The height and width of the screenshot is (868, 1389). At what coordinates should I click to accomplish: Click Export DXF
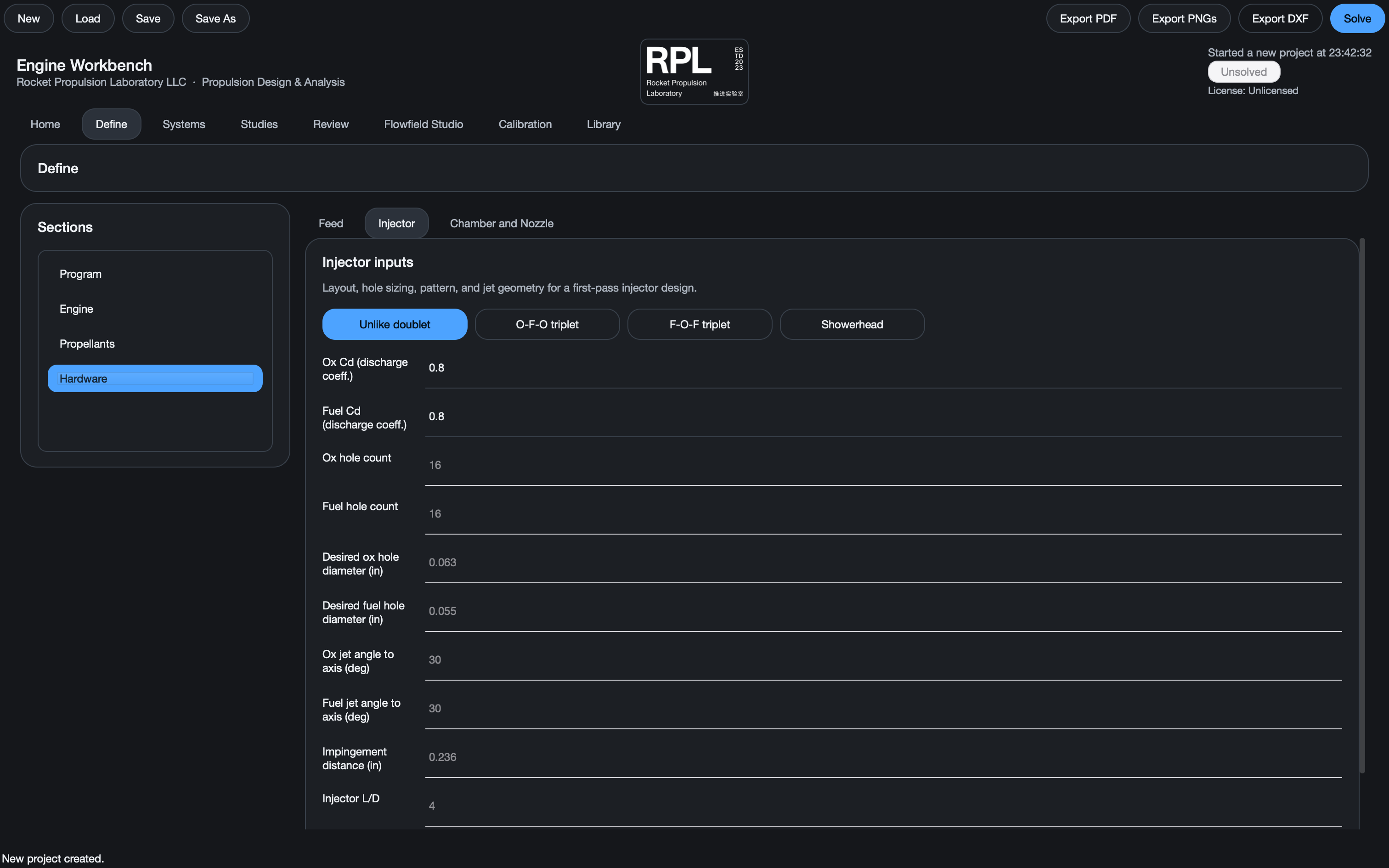click(1280, 18)
